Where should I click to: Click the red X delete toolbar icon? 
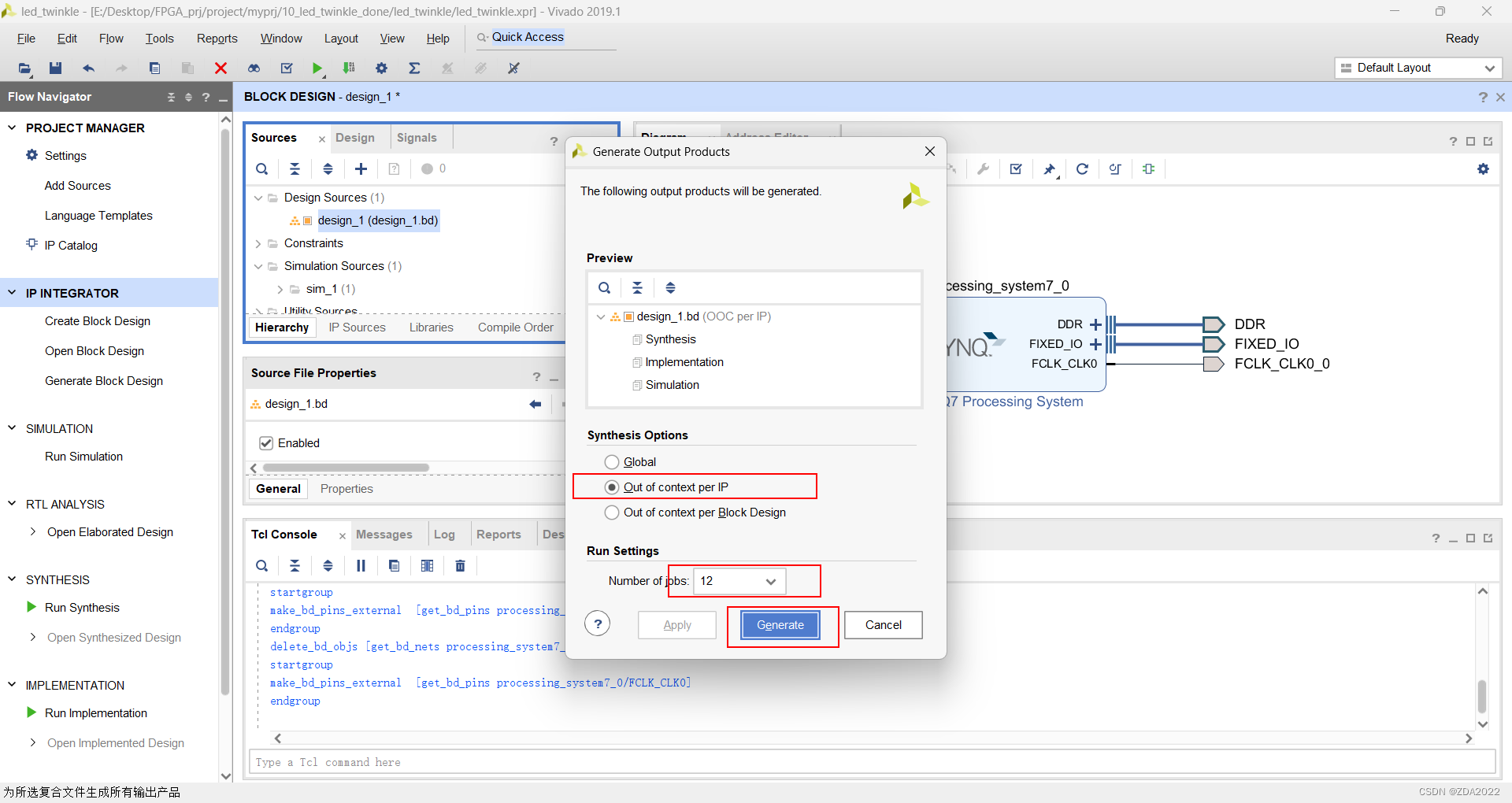click(x=220, y=68)
